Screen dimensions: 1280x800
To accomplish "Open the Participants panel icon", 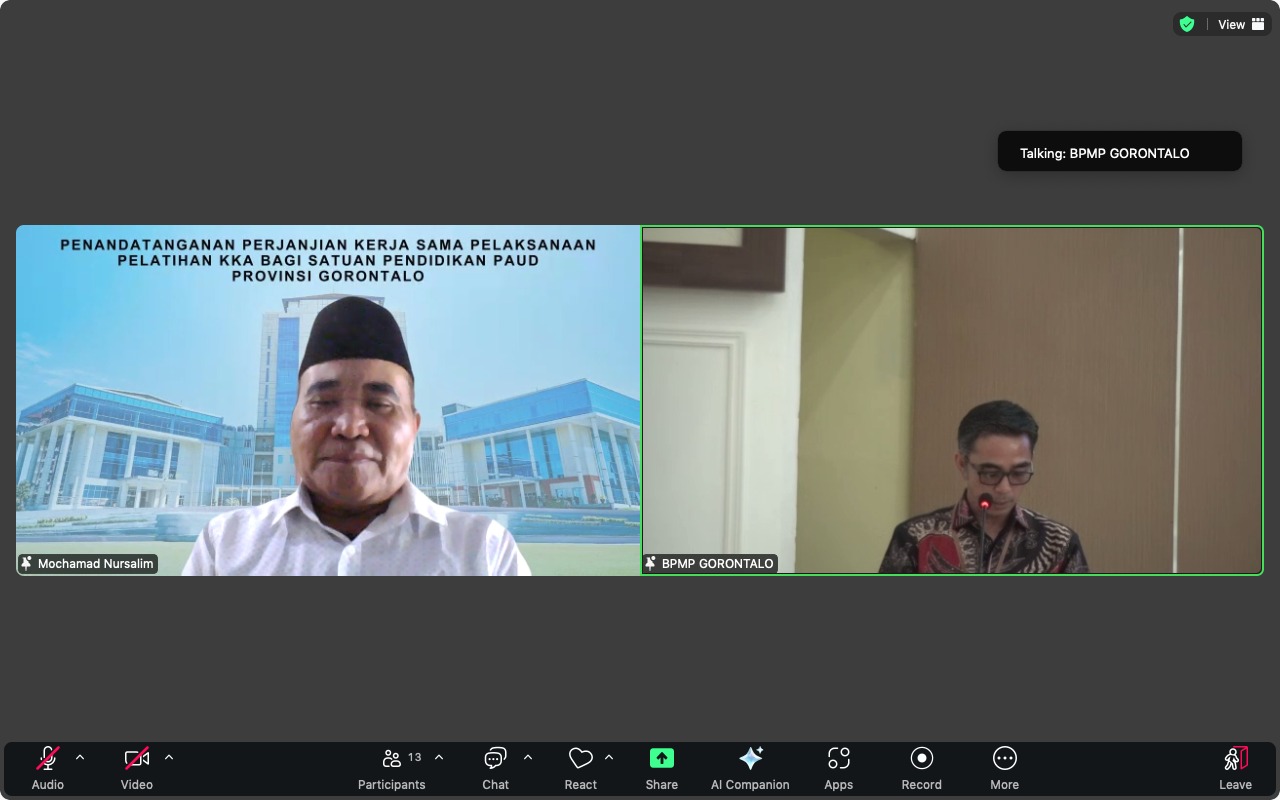I will (x=392, y=758).
